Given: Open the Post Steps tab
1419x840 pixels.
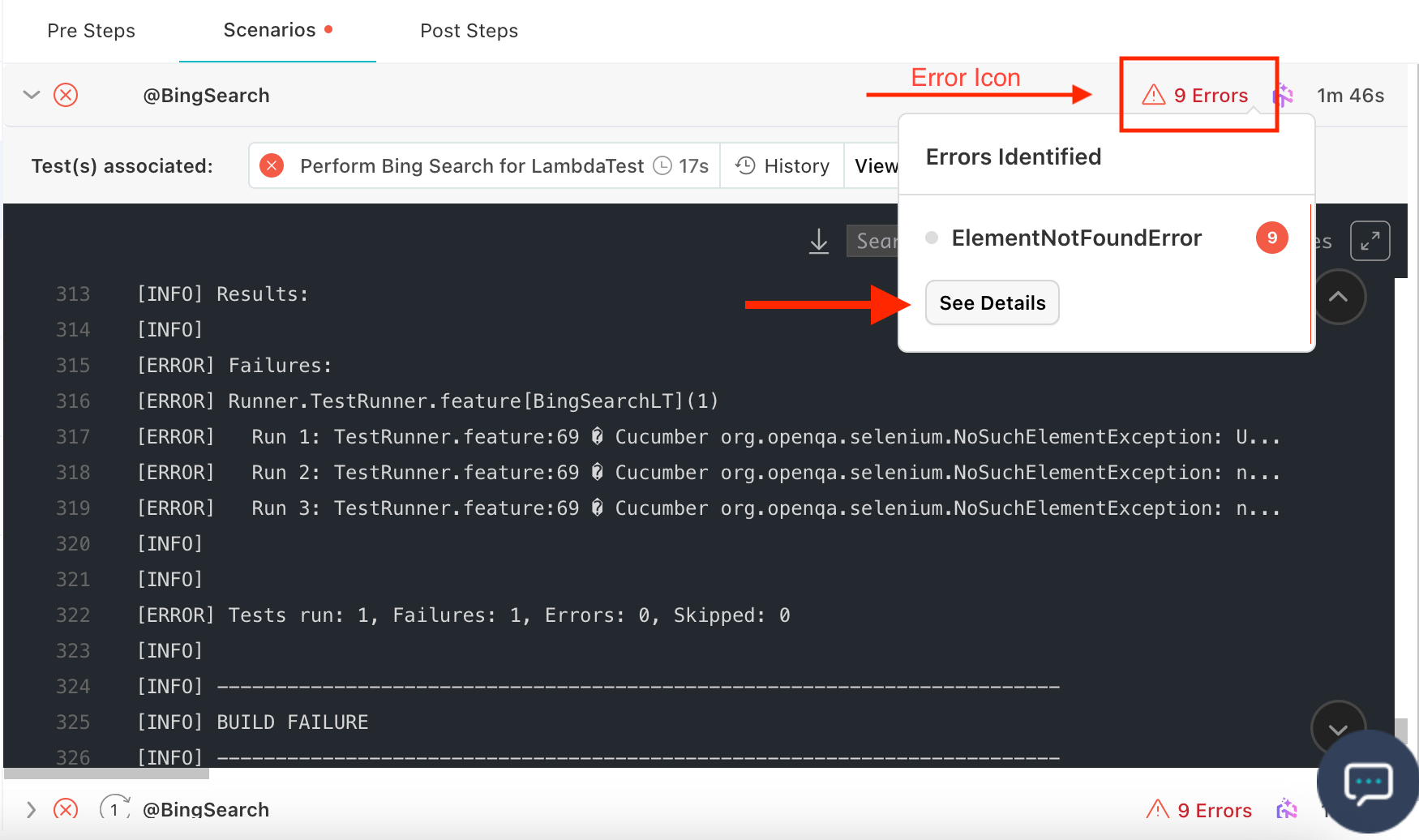Looking at the screenshot, I should click(469, 31).
